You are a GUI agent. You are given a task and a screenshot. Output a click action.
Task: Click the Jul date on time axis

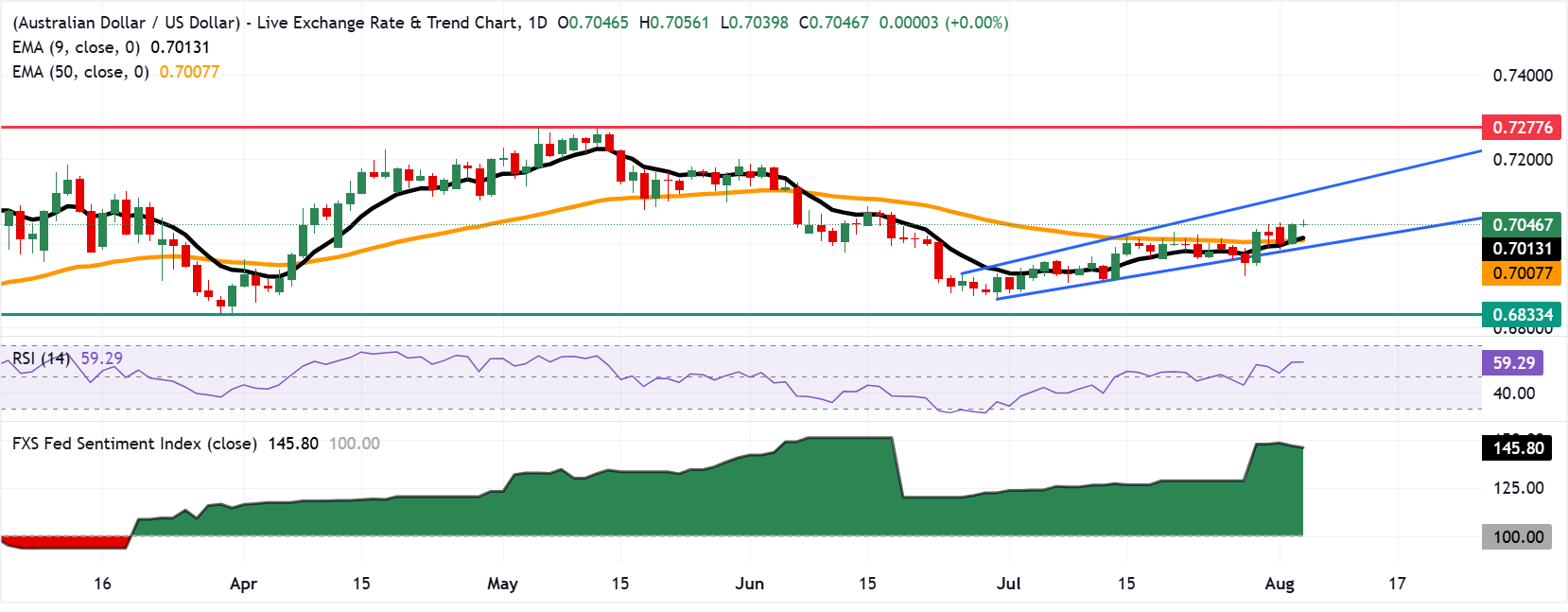pyautogui.click(x=1008, y=584)
